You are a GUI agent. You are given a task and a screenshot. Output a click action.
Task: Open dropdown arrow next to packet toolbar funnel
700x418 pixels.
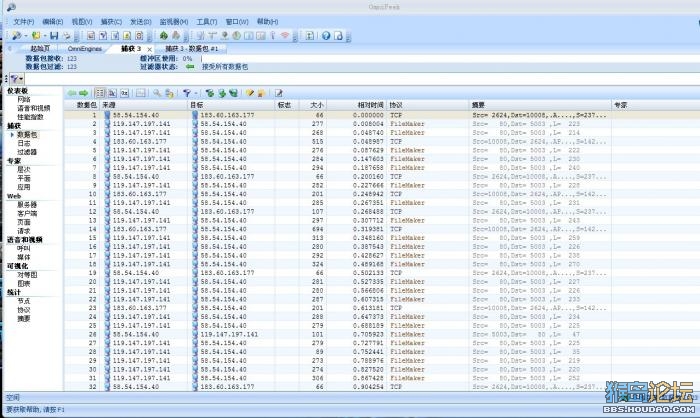pos(195,93)
